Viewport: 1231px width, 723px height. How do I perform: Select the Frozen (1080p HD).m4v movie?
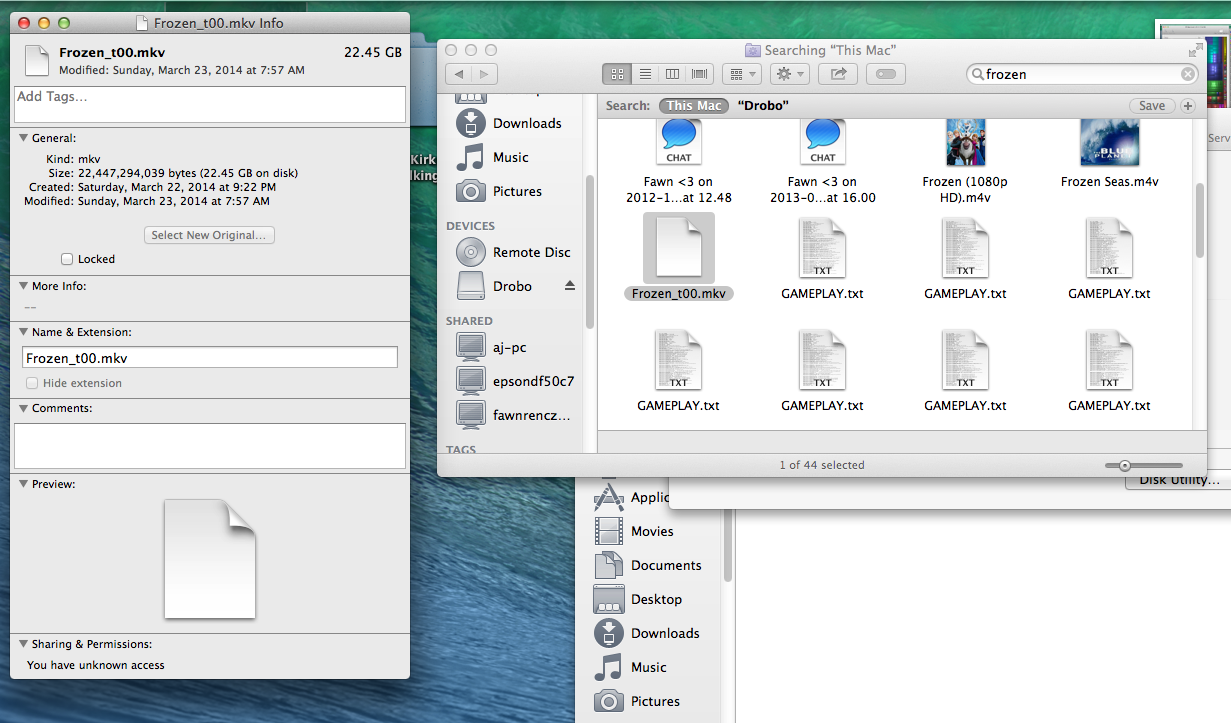pyautogui.click(x=965, y=142)
